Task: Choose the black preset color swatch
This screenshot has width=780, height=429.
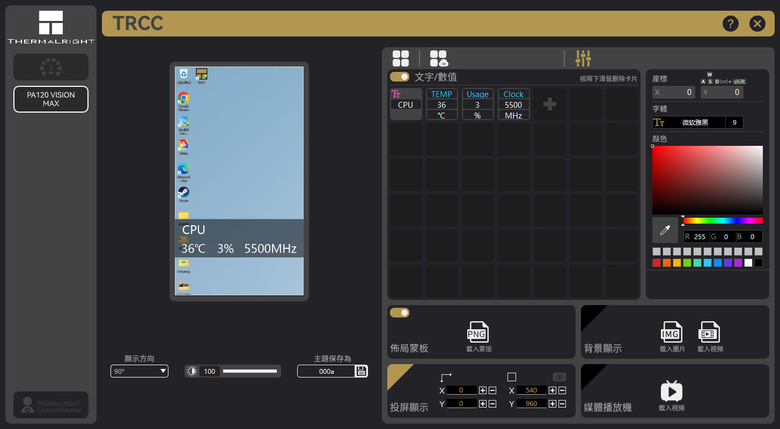Action: [x=758, y=263]
